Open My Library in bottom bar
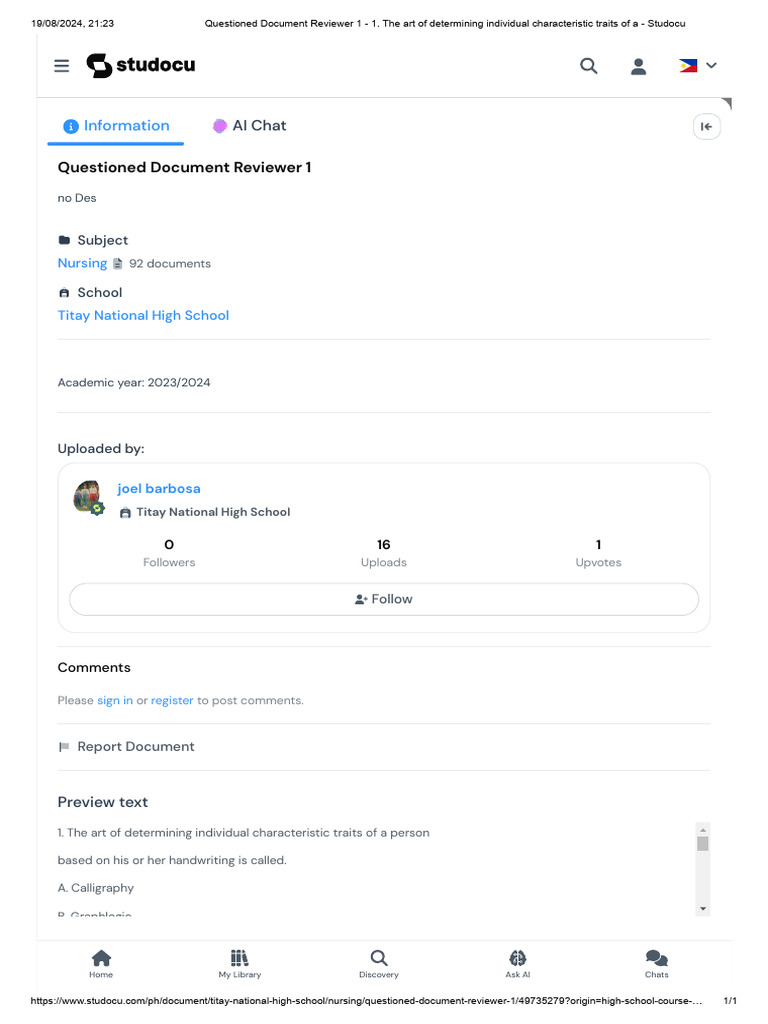Image resolution: width=768 pixels, height=1024 pixels. [240, 964]
